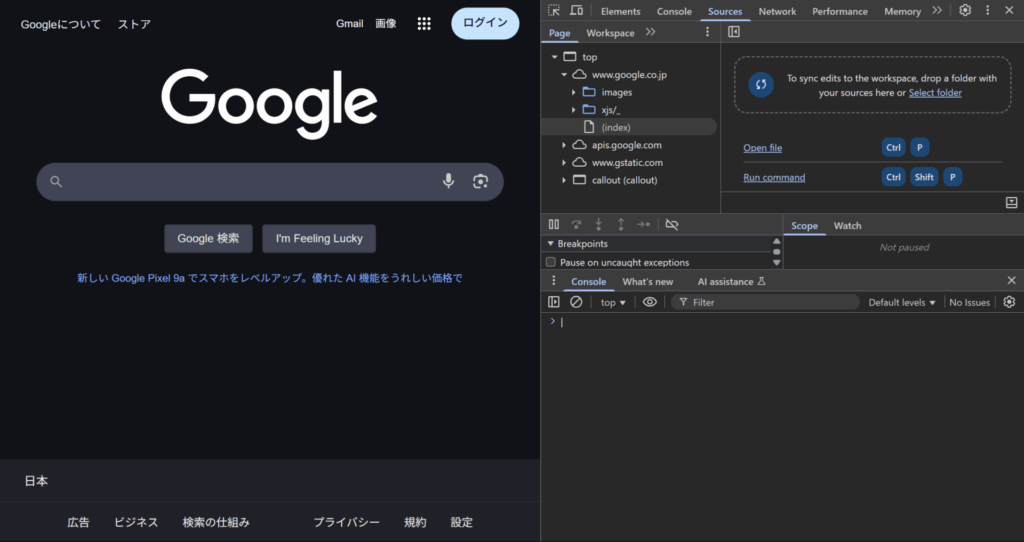This screenshot has height=542, width=1024.
Task: Hide the navigator sidebar toggle icon
Action: click(733, 32)
